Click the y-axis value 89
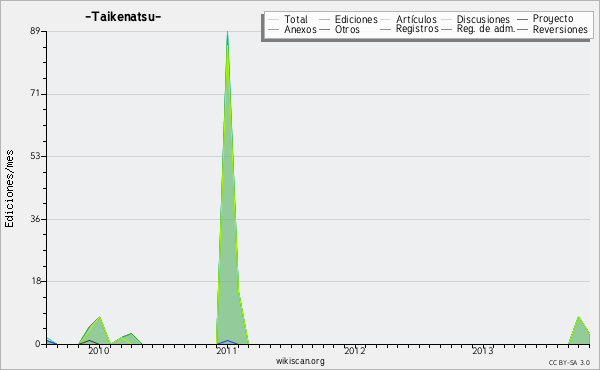 [x=35, y=31]
